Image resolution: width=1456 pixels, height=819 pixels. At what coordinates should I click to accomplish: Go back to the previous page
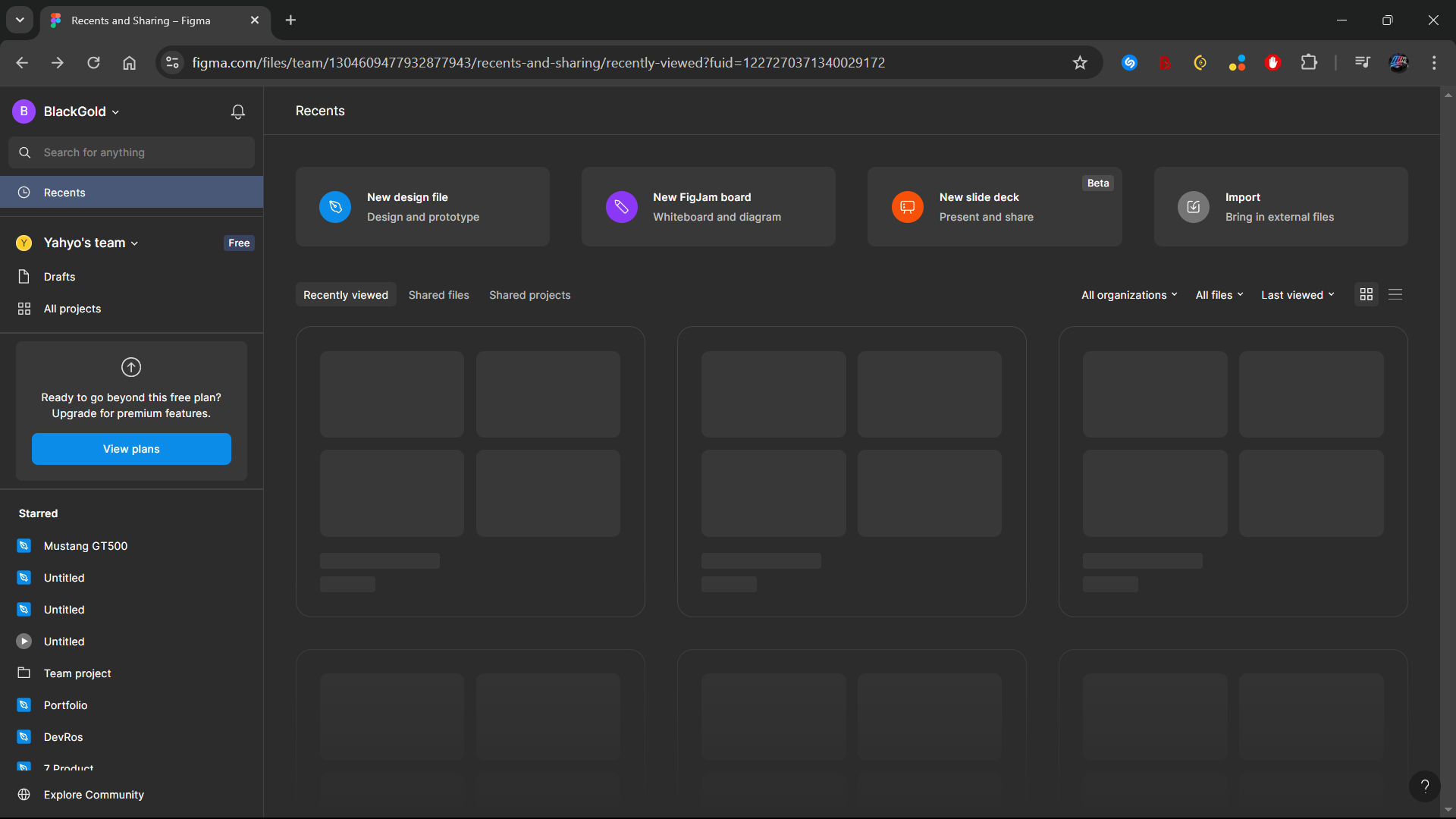pyautogui.click(x=22, y=63)
